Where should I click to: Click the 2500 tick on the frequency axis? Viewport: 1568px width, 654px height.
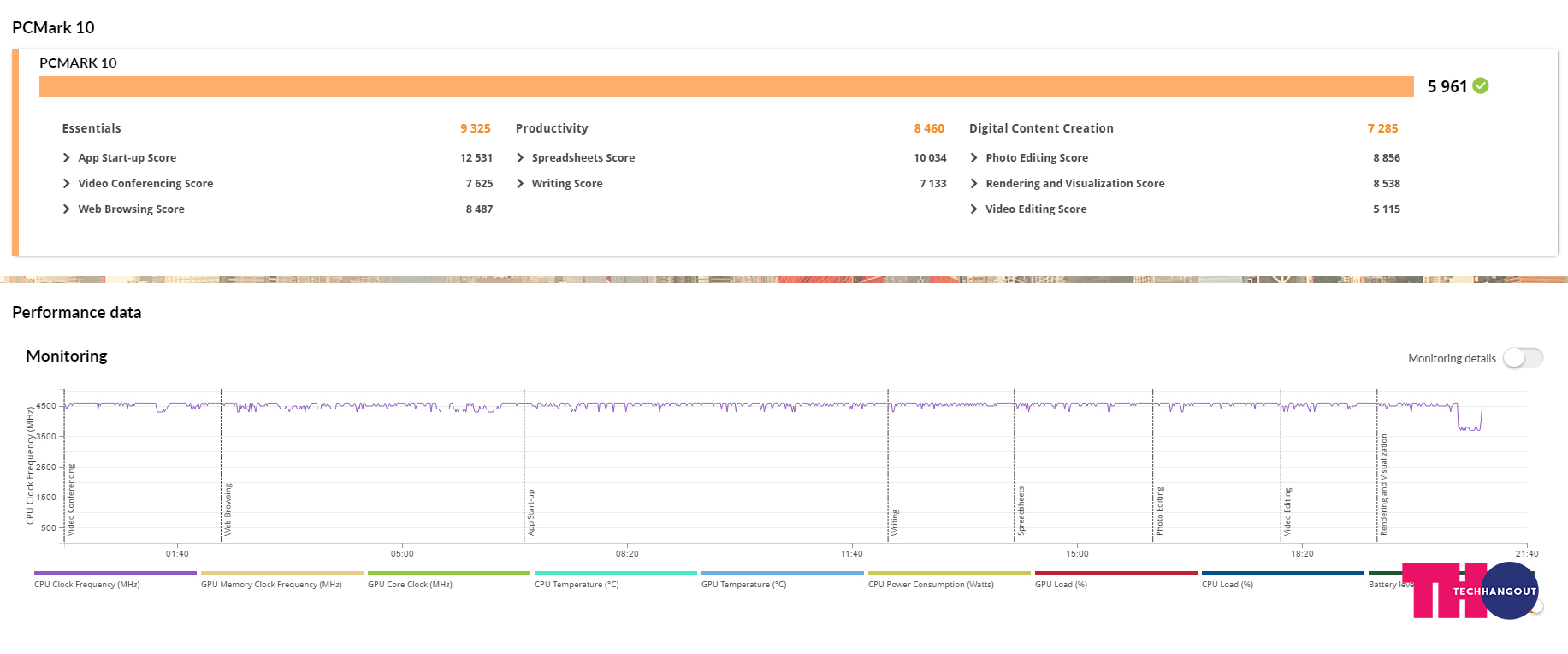pos(46,468)
